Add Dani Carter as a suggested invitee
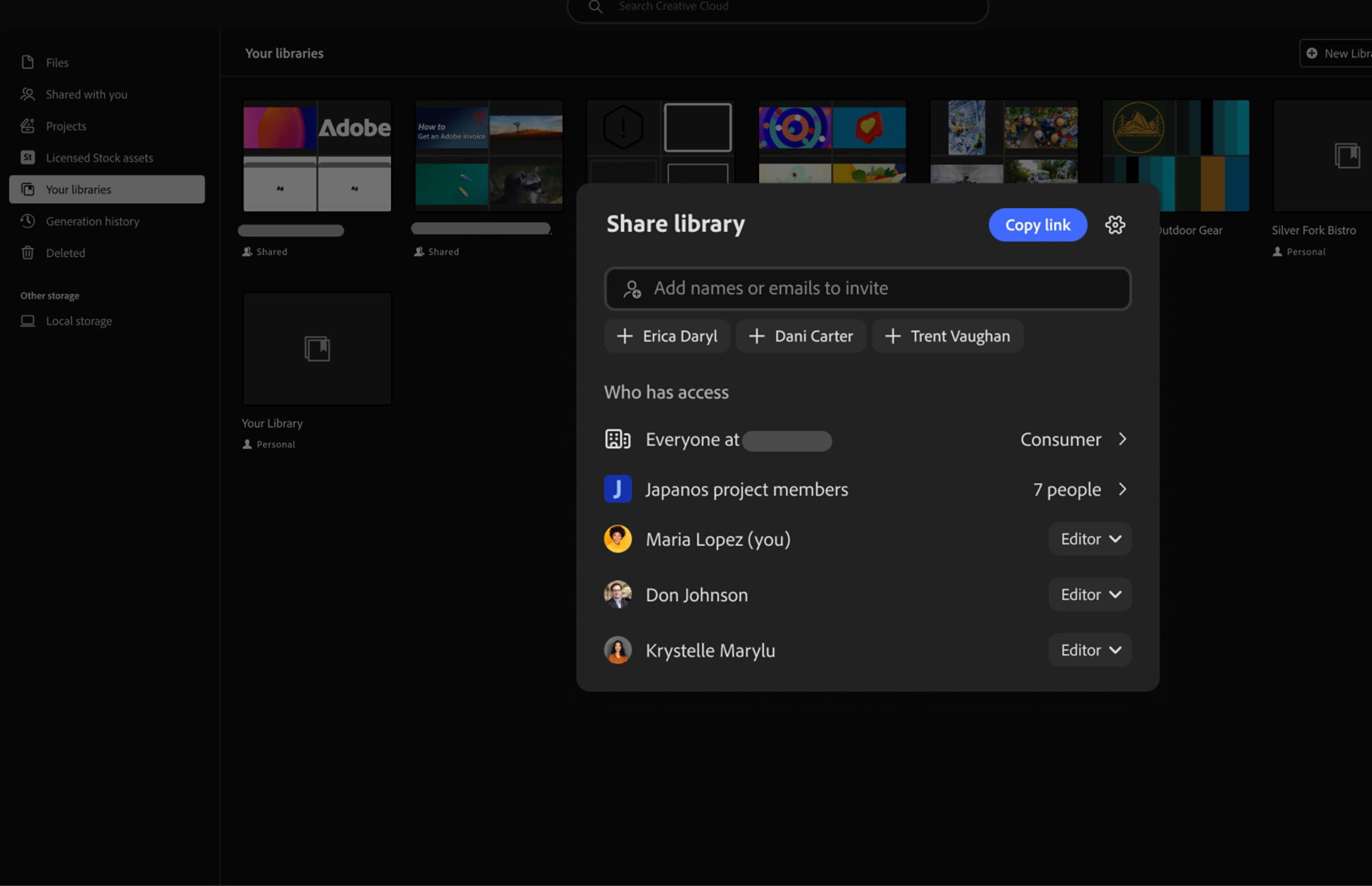 coord(801,336)
